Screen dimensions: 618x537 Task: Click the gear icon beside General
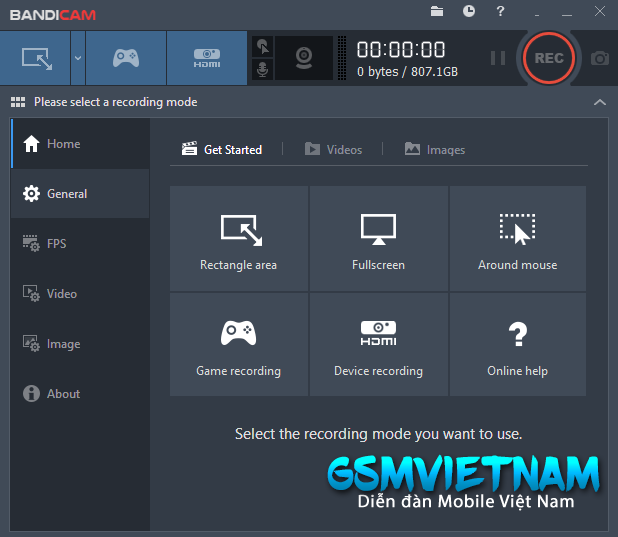31,194
